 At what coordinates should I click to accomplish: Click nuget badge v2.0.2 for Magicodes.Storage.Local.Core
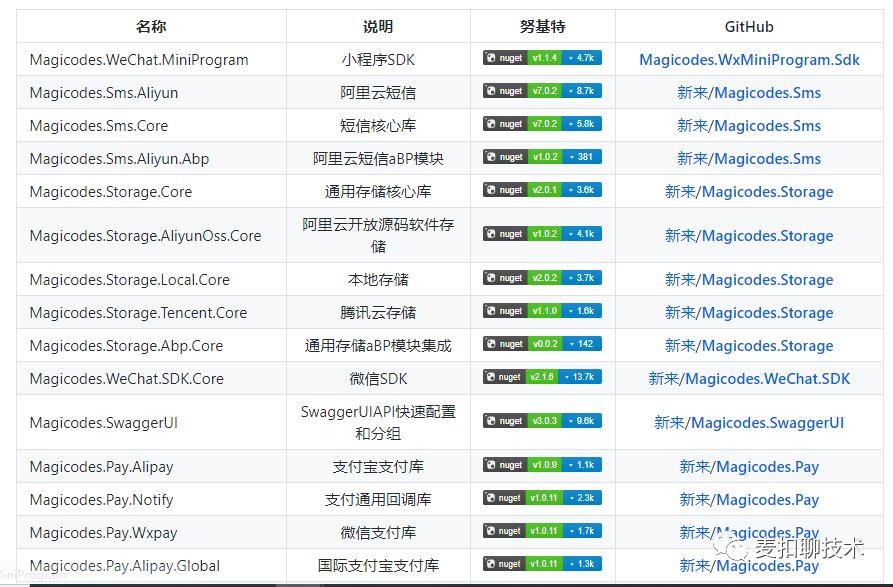click(x=542, y=278)
